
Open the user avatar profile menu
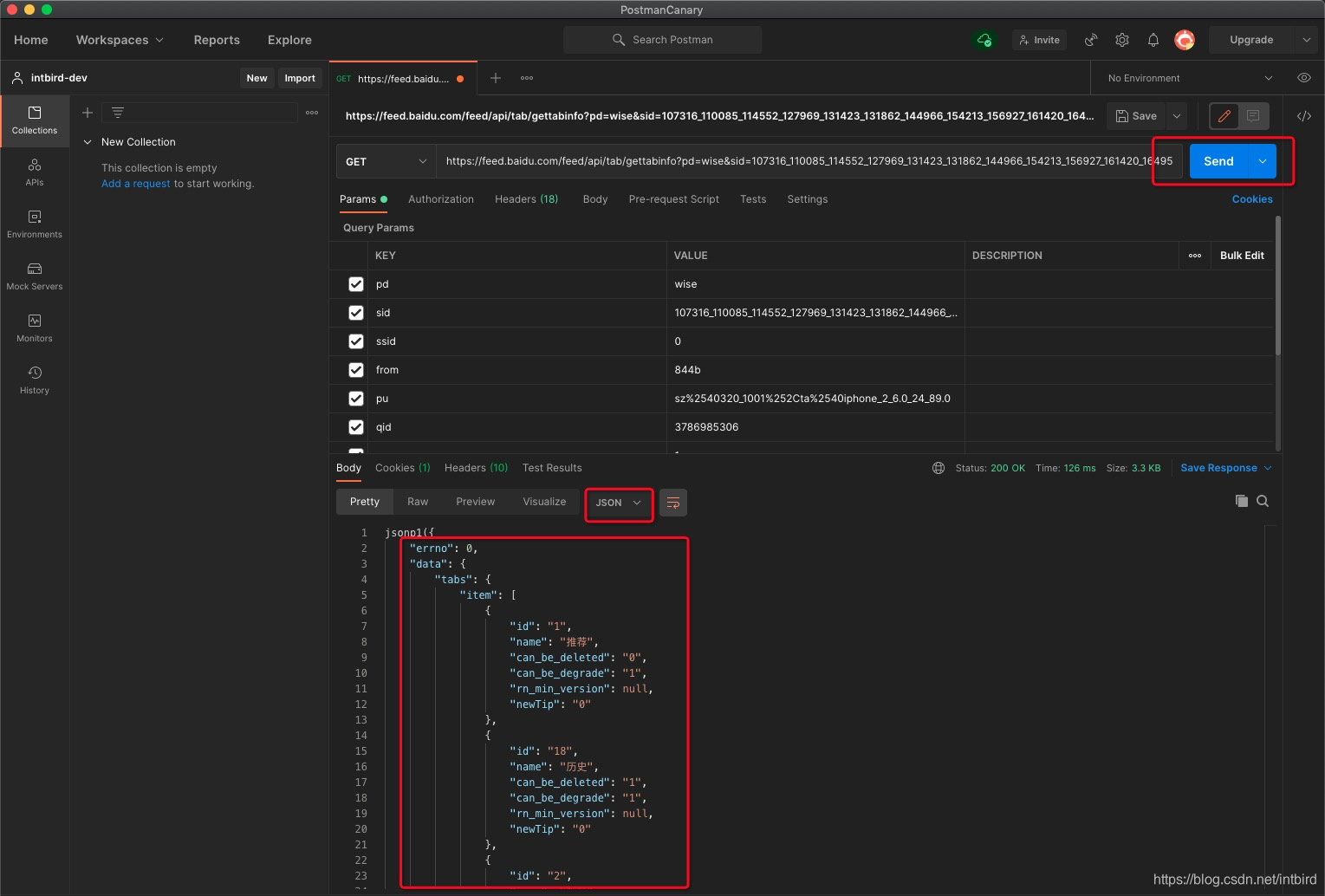coord(1185,40)
